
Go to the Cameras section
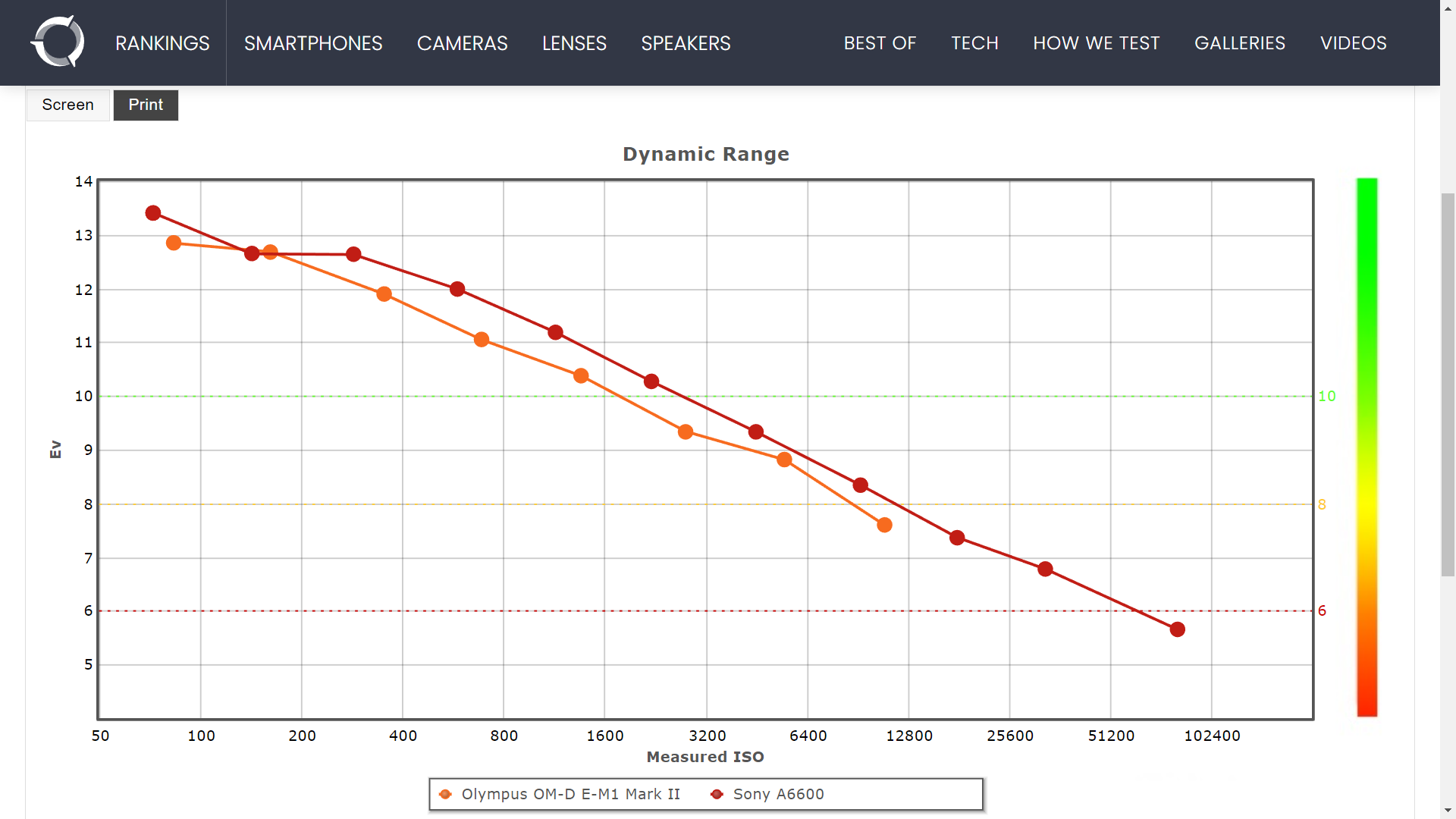tap(462, 43)
